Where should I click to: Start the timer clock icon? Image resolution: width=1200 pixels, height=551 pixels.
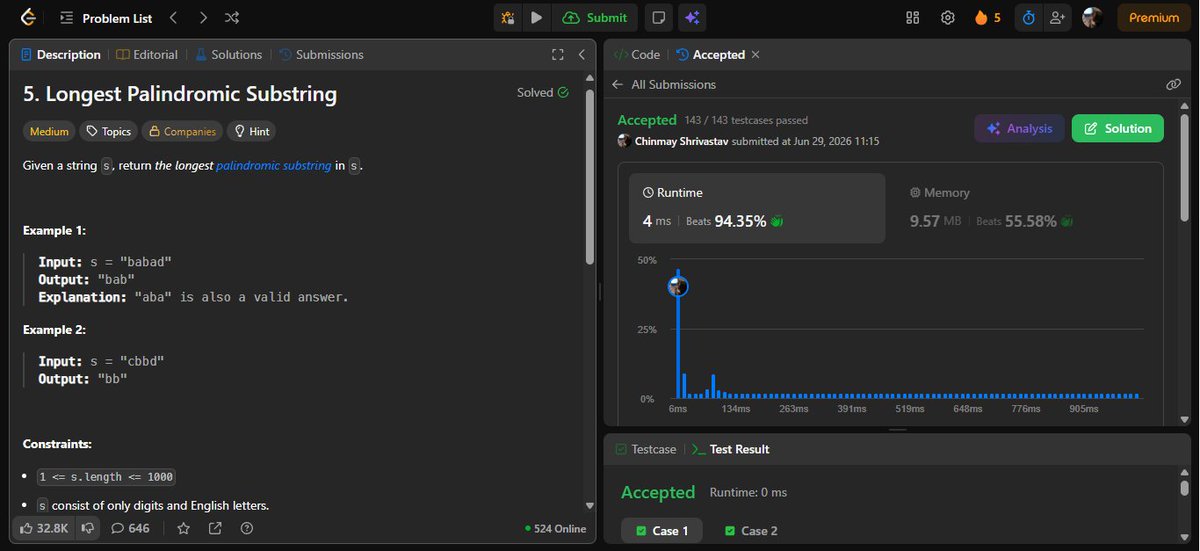pyautogui.click(x=1027, y=17)
